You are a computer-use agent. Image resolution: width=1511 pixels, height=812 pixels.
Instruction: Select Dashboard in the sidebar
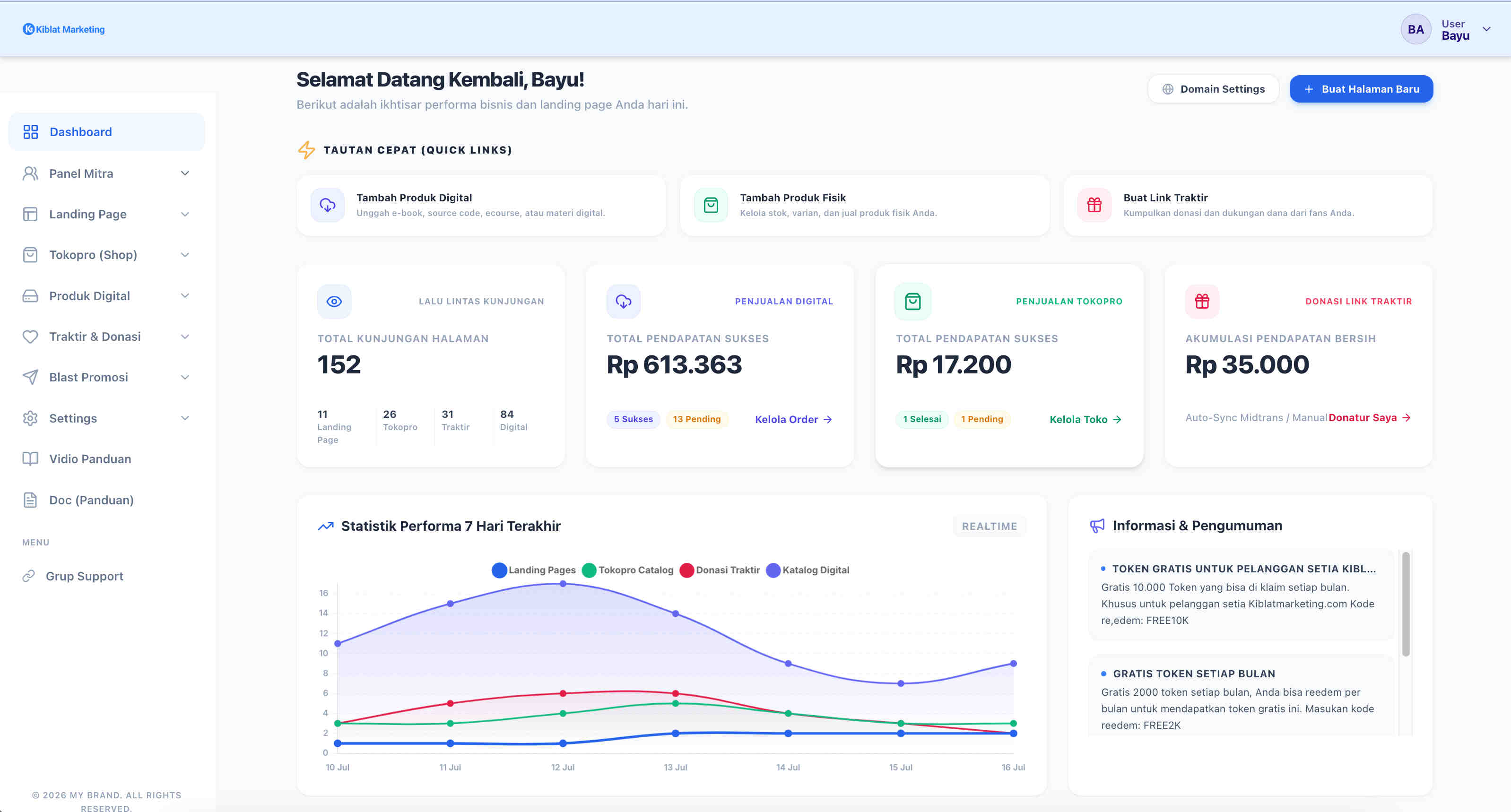pyautogui.click(x=107, y=132)
